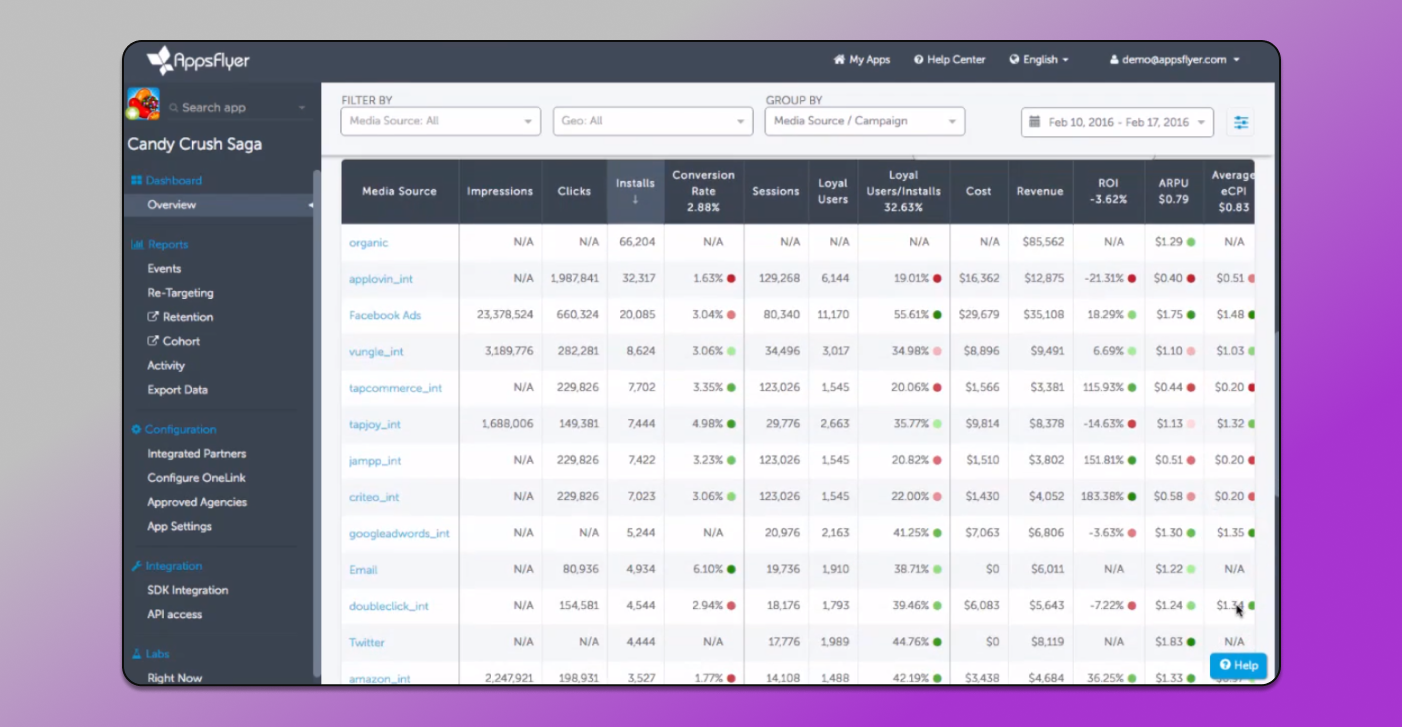Click the Candy Crush Saga app icon
The height and width of the screenshot is (727, 1402).
[144, 105]
